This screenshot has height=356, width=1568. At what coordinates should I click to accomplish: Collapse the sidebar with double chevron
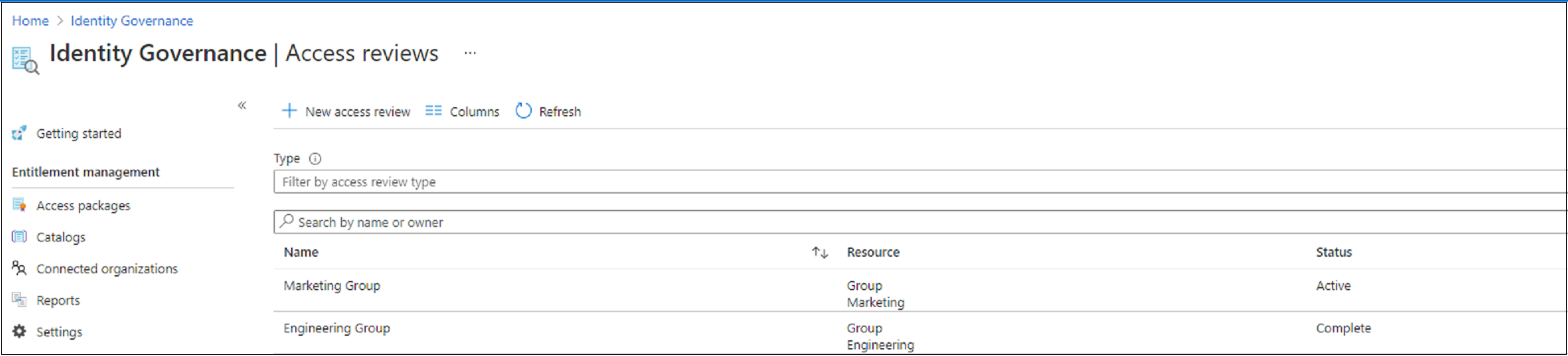[242, 106]
